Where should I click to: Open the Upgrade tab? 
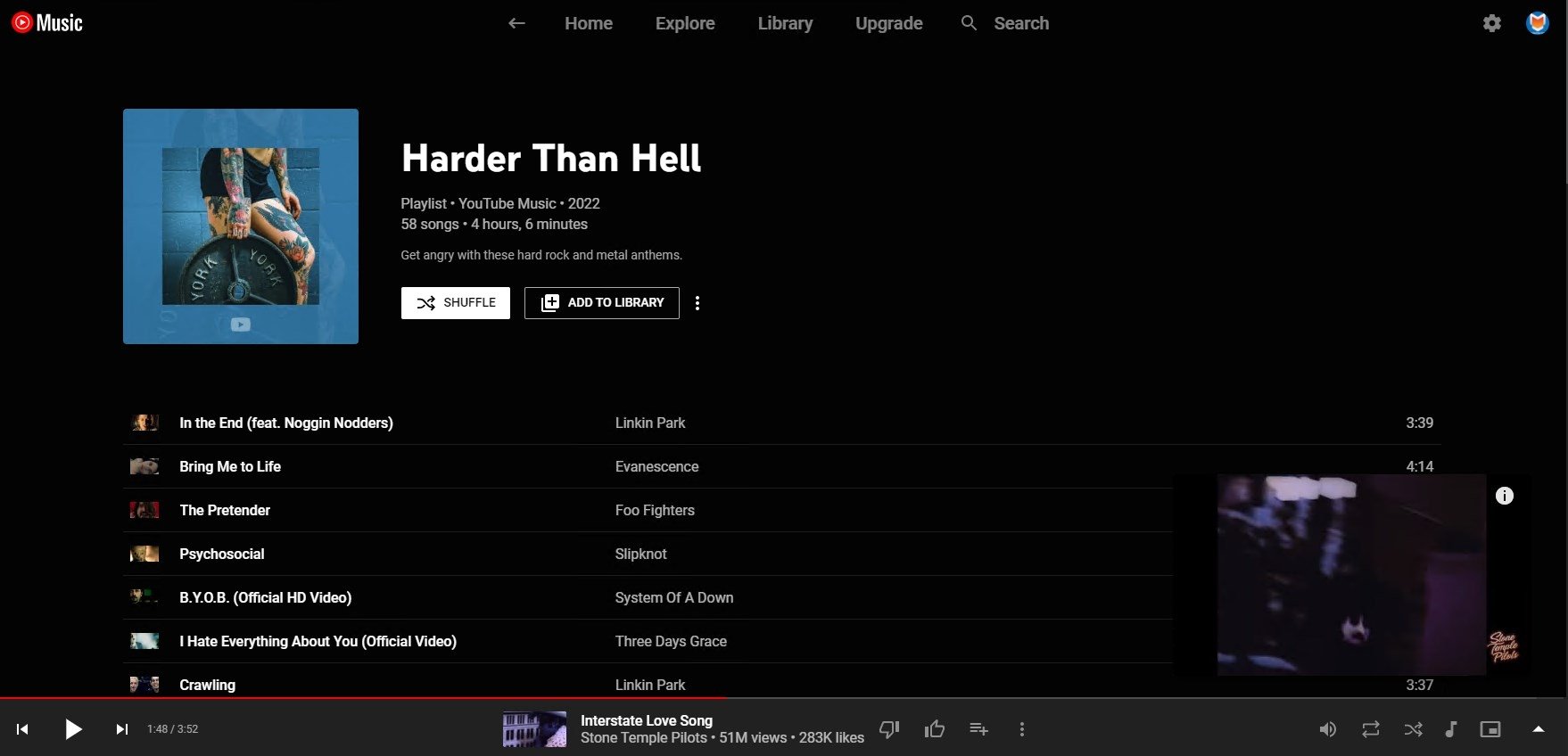pyautogui.click(x=889, y=23)
